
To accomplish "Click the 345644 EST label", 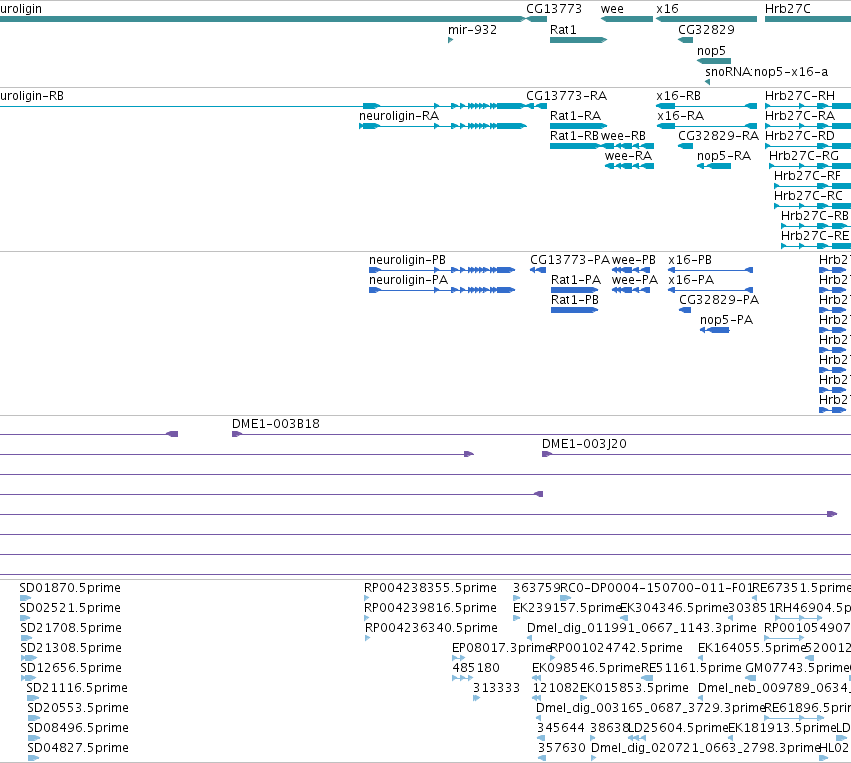I will pos(561,728).
